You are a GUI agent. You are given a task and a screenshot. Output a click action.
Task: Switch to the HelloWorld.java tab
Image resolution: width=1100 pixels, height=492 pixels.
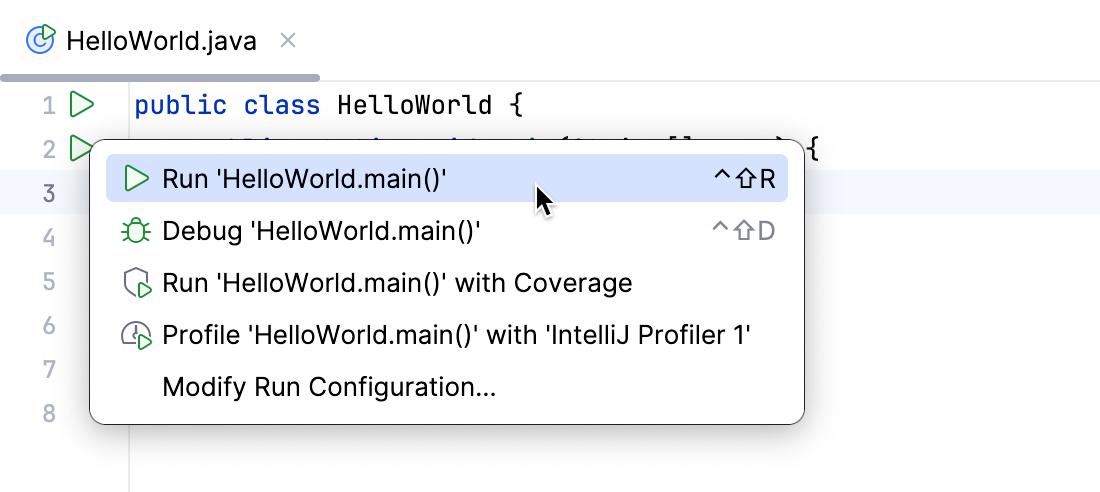(161, 41)
